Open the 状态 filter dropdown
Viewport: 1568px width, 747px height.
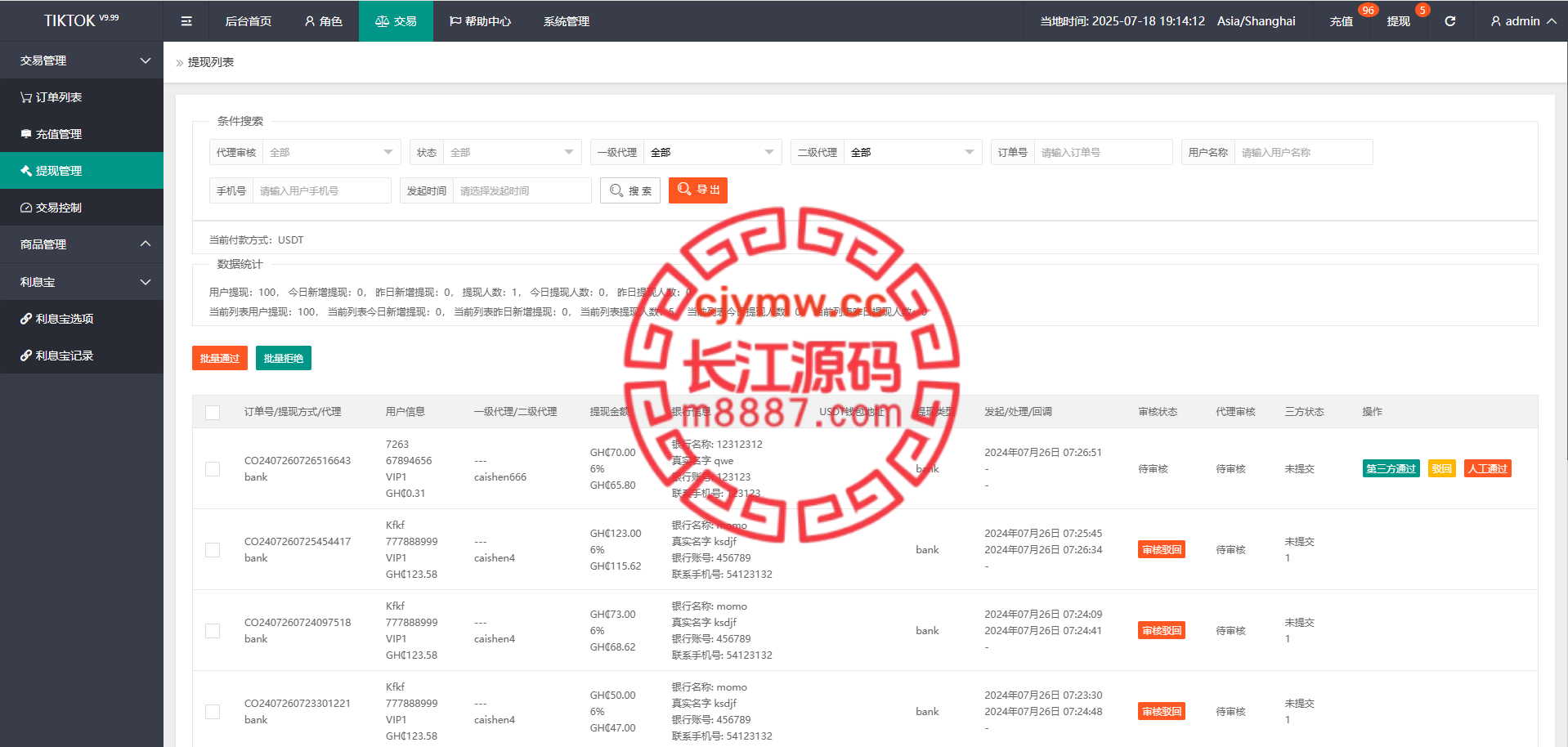tap(513, 152)
